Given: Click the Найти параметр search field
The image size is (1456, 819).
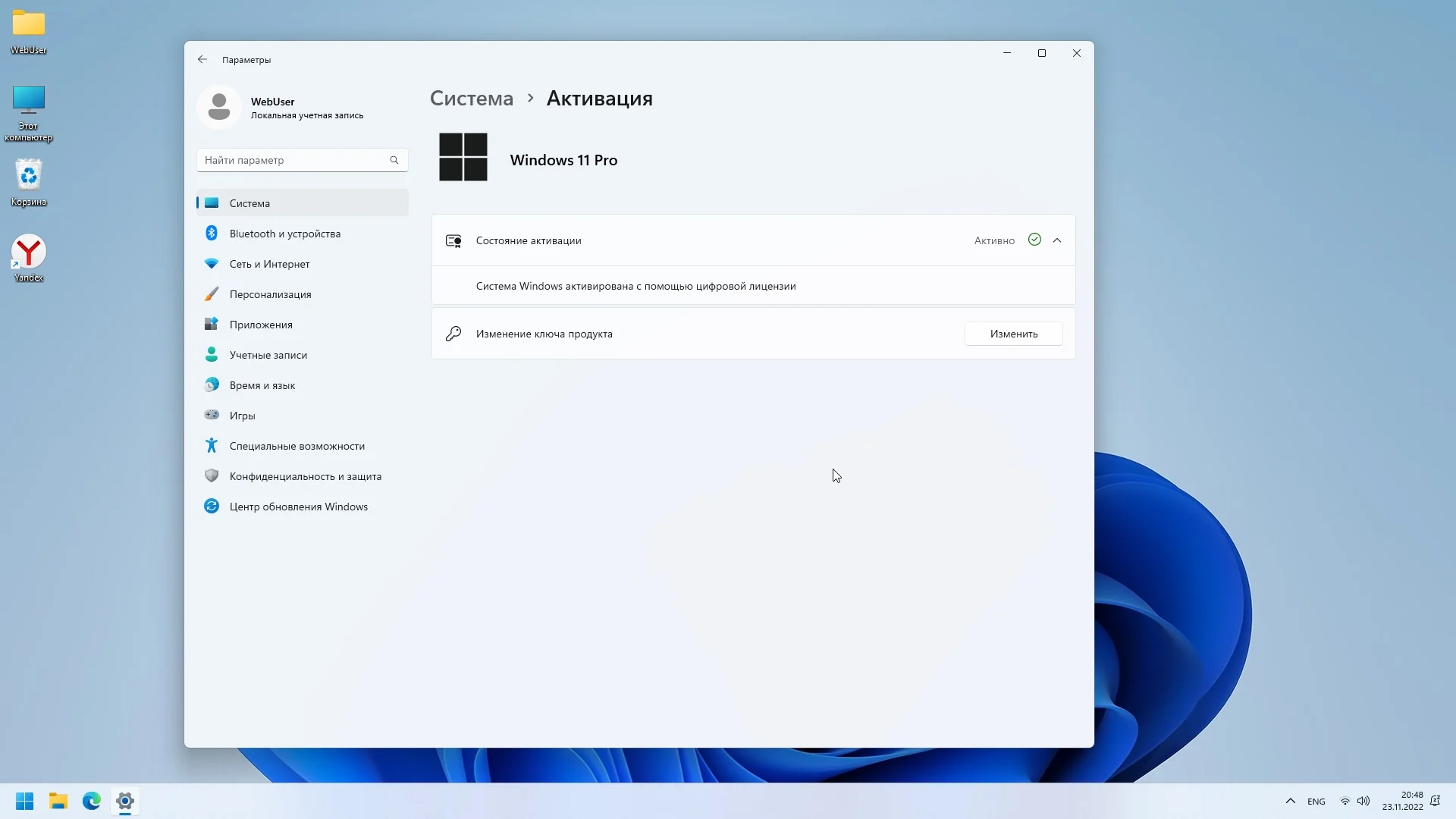Looking at the screenshot, I should click(x=292, y=160).
